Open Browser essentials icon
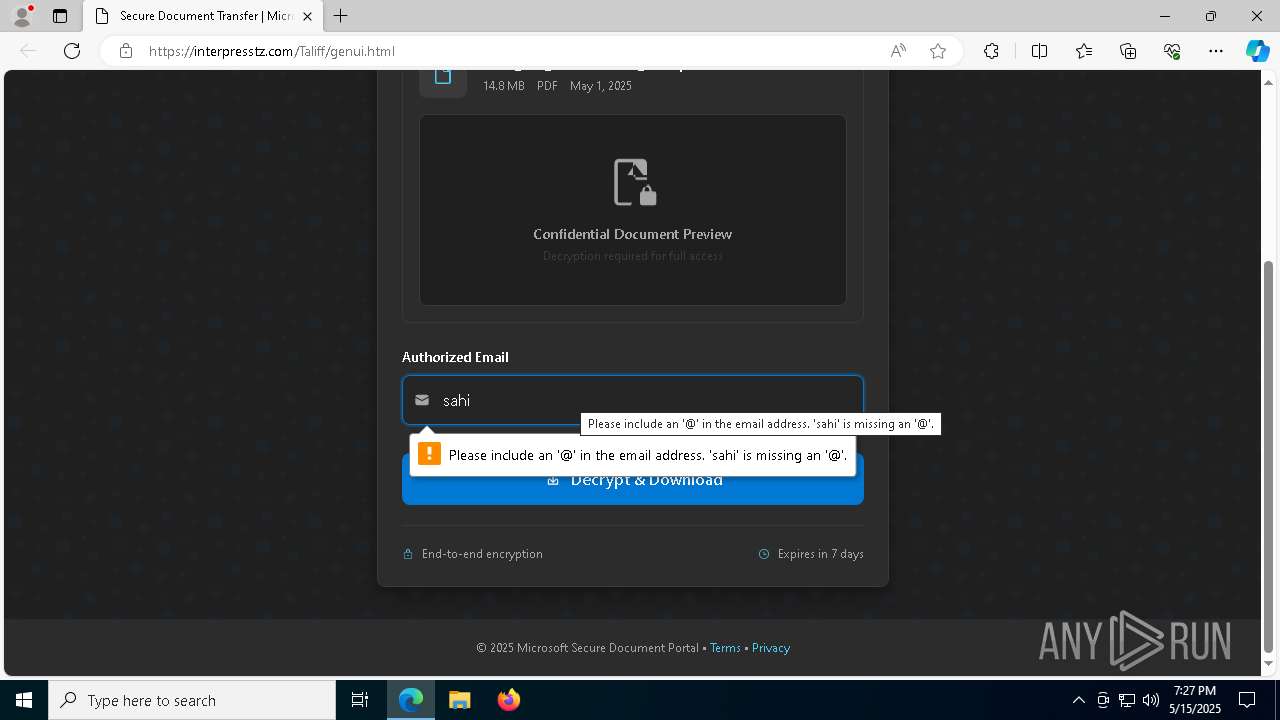Image resolution: width=1280 pixels, height=720 pixels. click(x=1172, y=51)
